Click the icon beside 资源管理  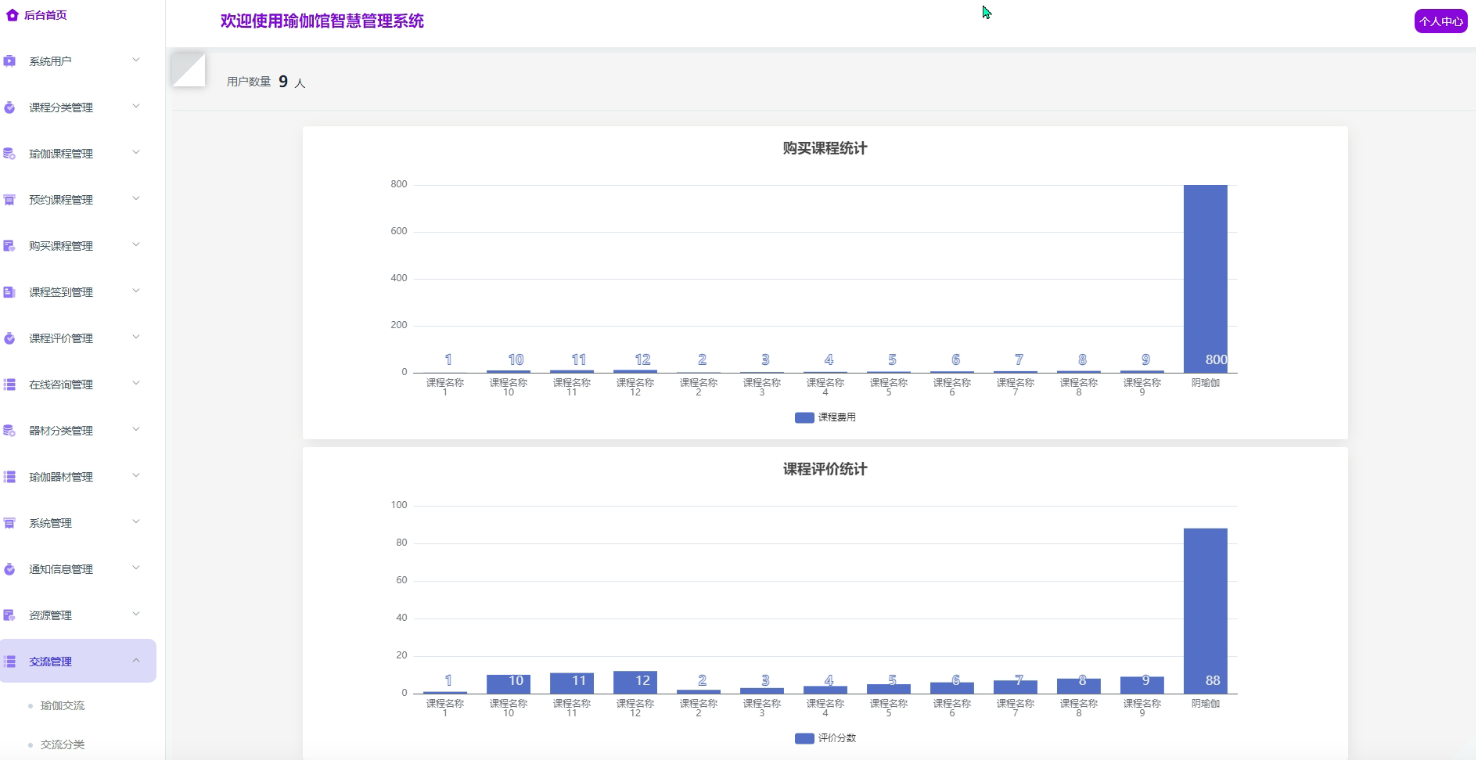tap(9, 615)
